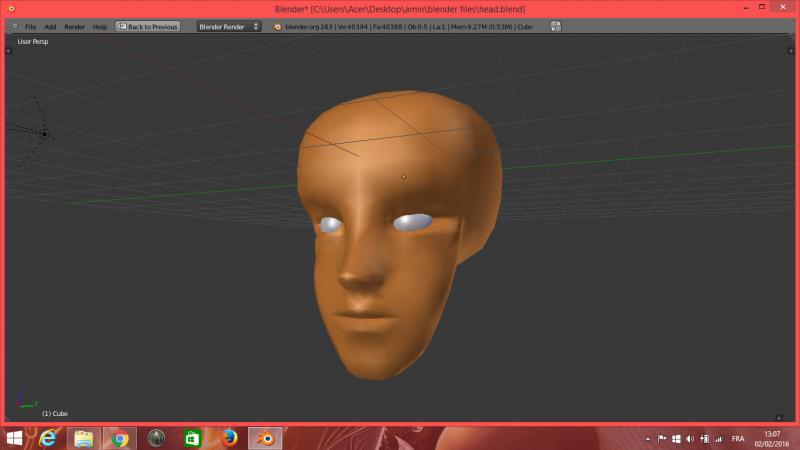The image size is (800, 450).
Task: Open the Render menu
Action: pos(75,26)
